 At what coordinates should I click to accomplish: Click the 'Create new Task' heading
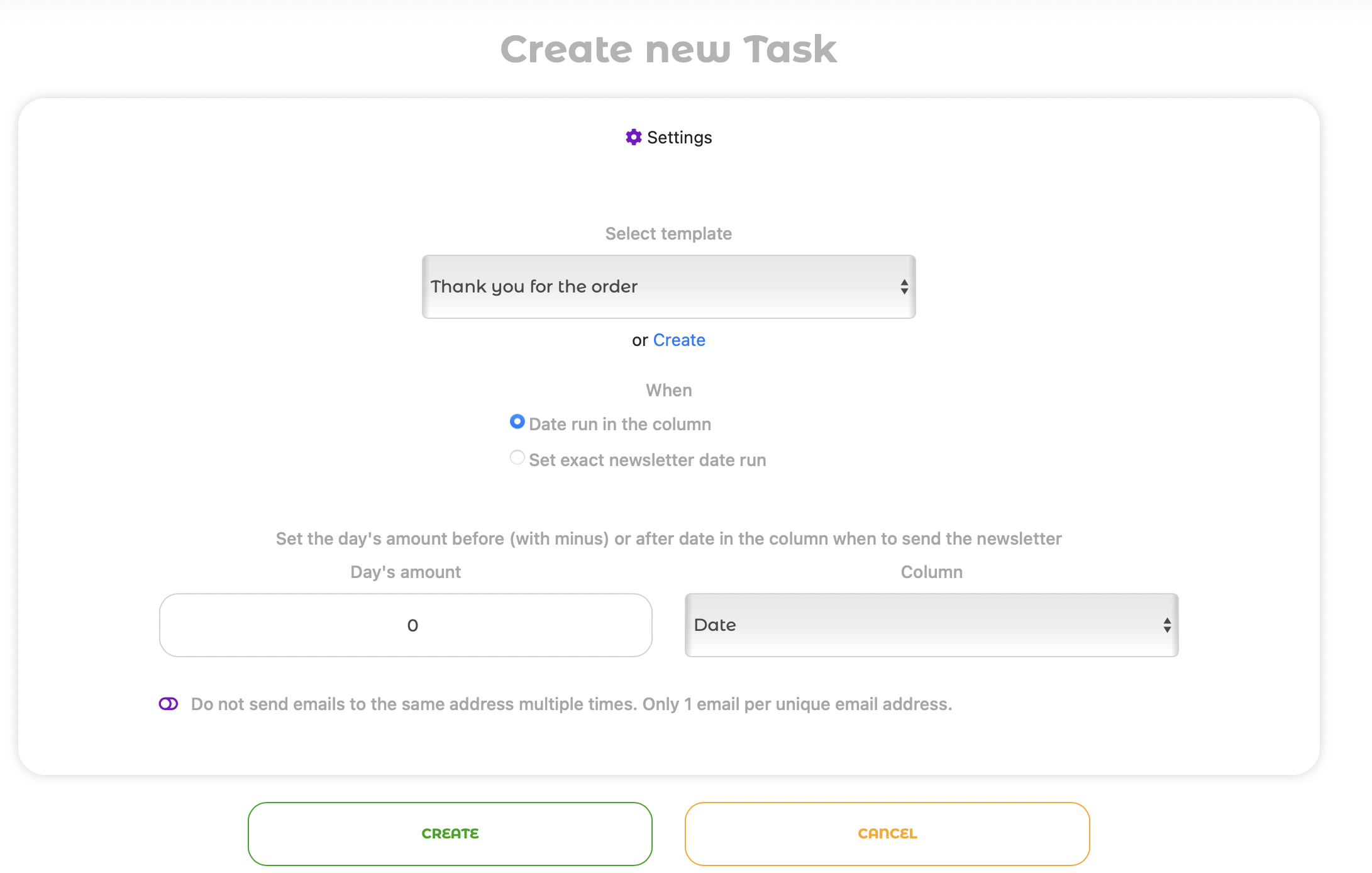pos(668,49)
